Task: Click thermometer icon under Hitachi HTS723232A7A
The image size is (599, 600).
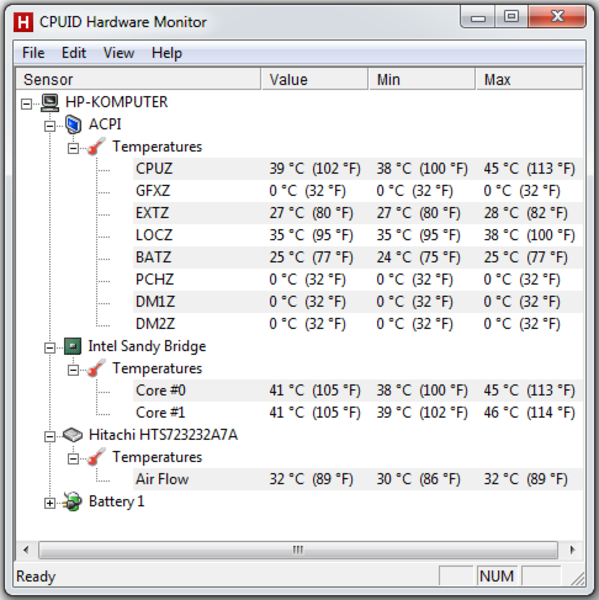Action: (x=96, y=457)
